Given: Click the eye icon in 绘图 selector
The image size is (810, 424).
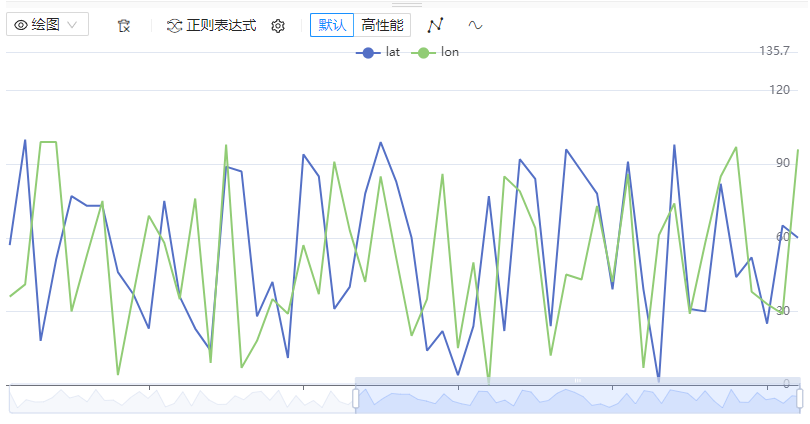Looking at the screenshot, I should tap(20, 25).
